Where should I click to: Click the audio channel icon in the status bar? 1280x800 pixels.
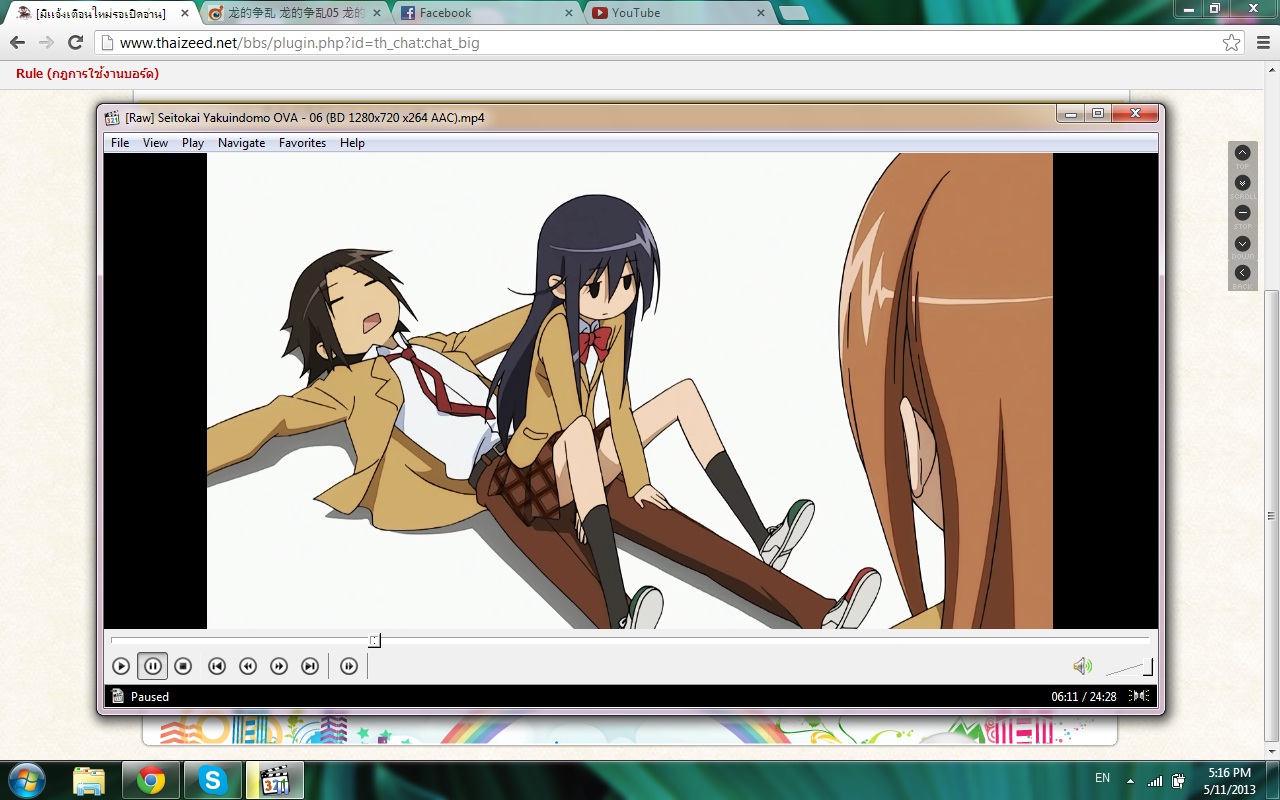tap(1139, 696)
